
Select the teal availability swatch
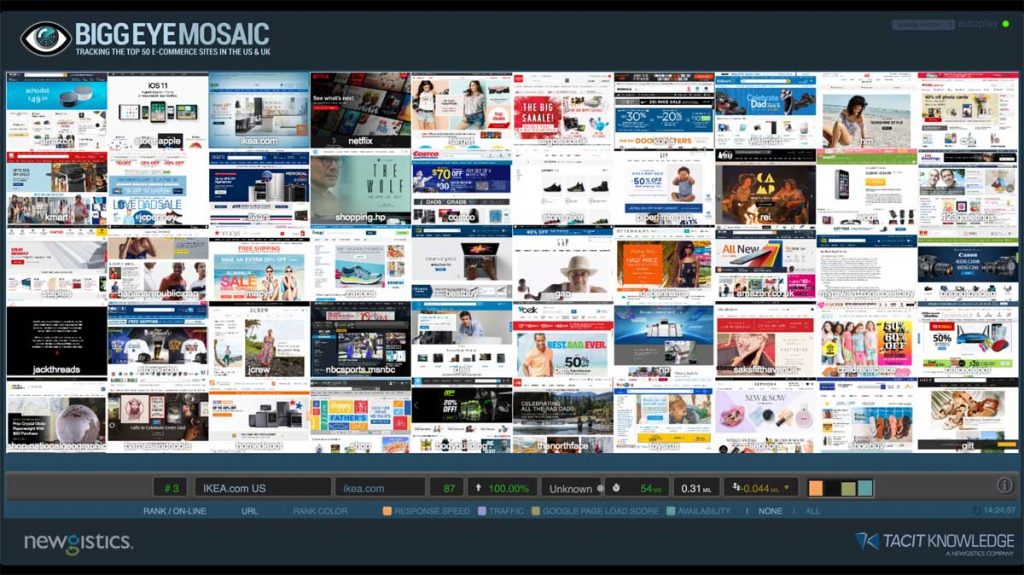(865, 488)
